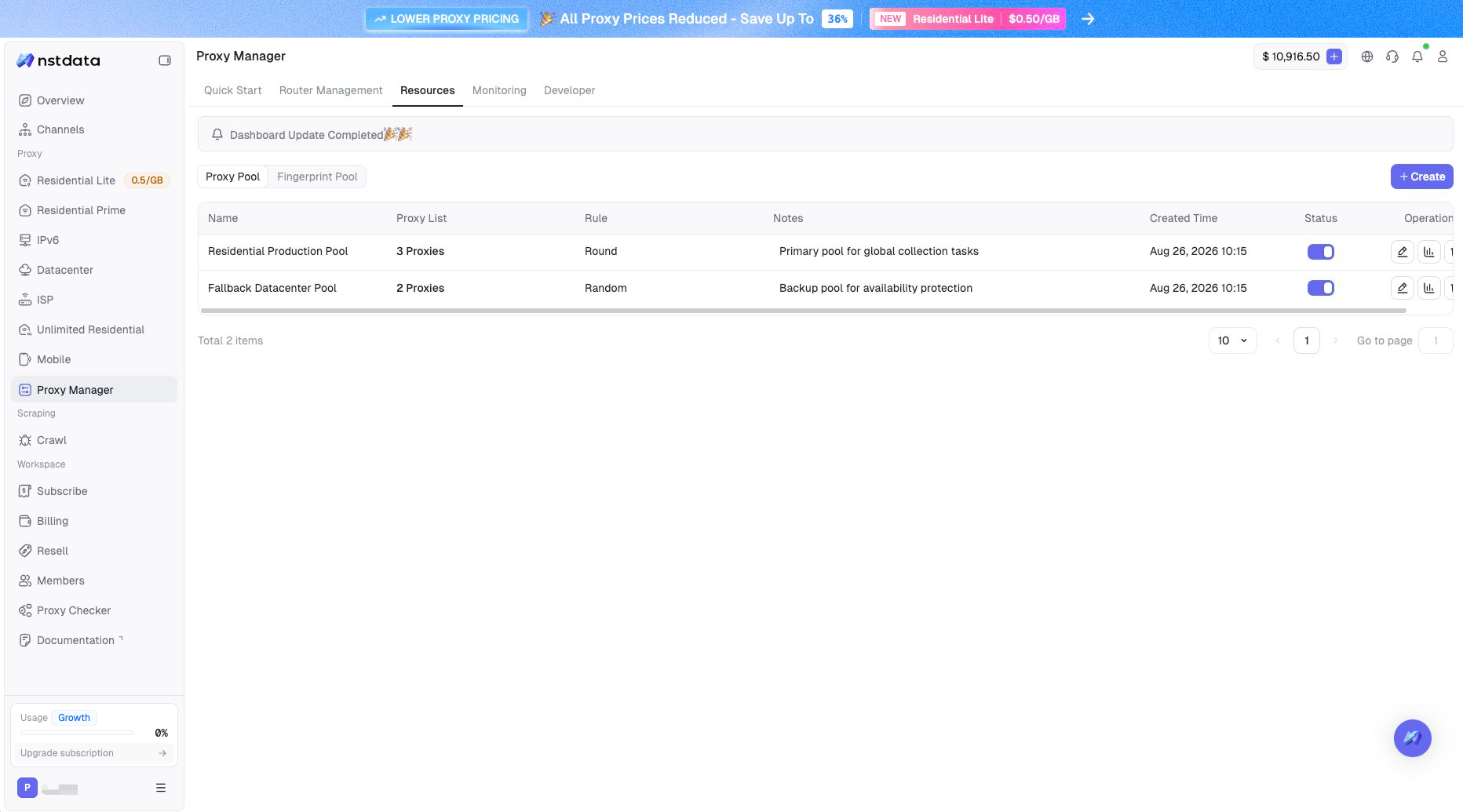Click the Go to page input
1463x812 pixels.
click(x=1436, y=340)
